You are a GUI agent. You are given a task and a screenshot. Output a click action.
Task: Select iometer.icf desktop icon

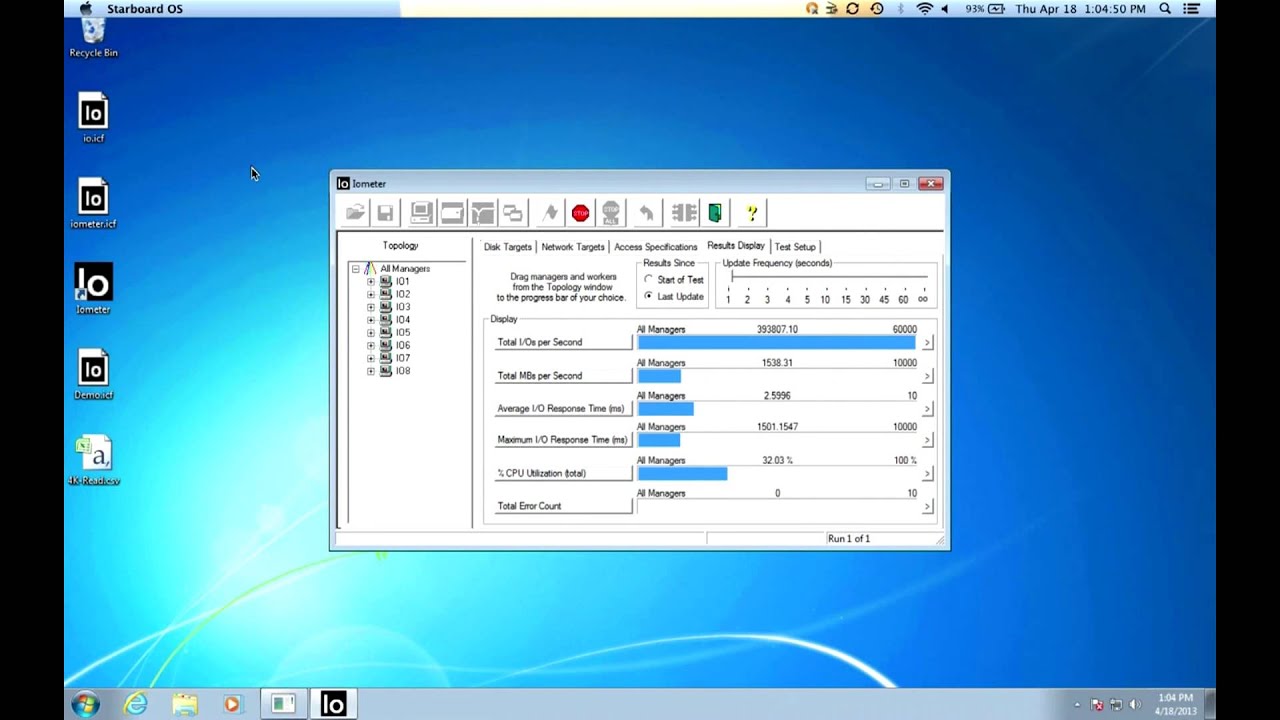[93, 204]
